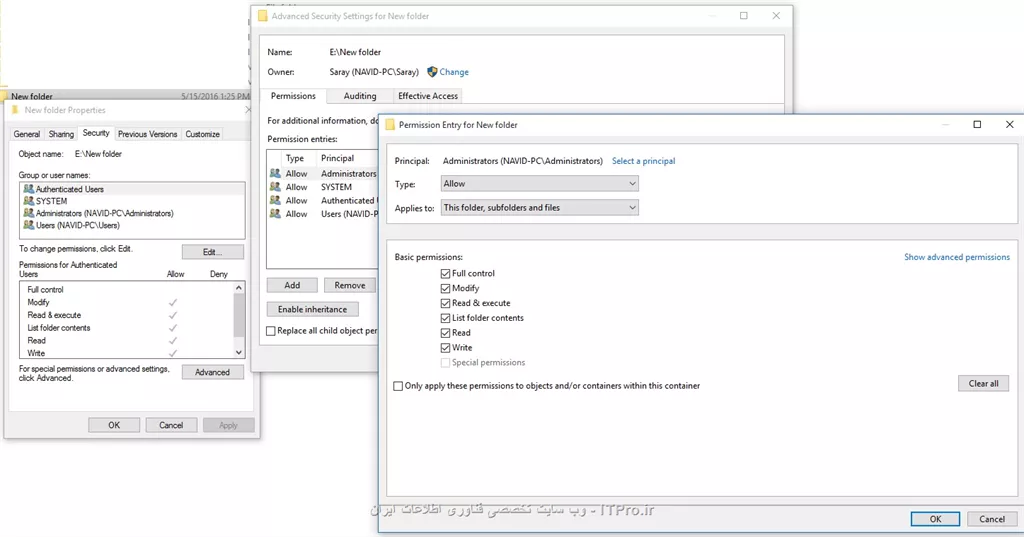
Task: Toggle the Read & execute checkbox
Action: [x=445, y=303]
